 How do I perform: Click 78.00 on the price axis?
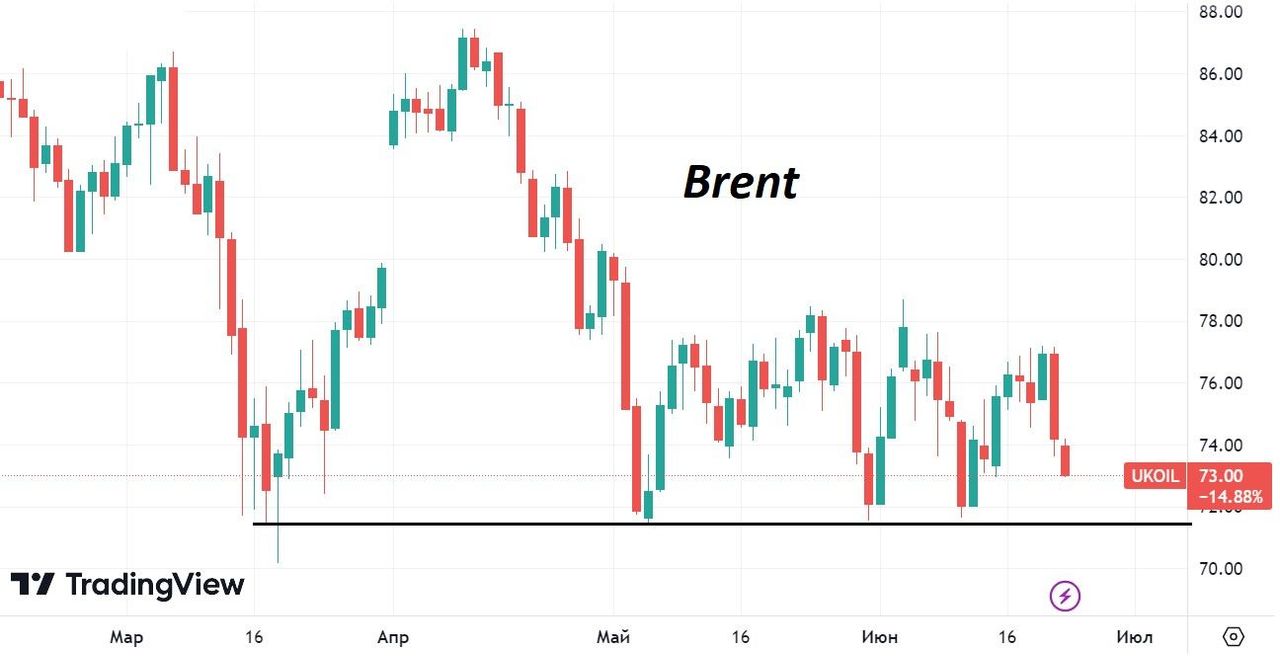[1221, 321]
